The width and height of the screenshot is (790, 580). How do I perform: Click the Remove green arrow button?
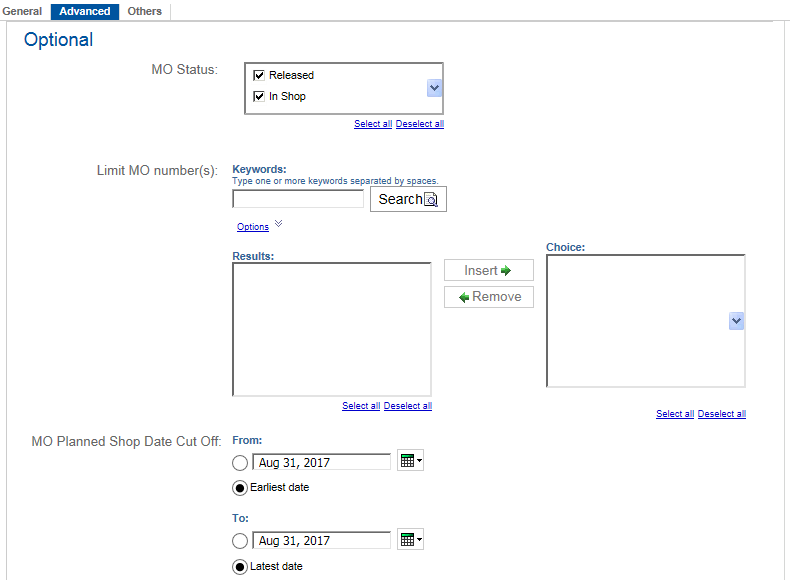(489, 297)
